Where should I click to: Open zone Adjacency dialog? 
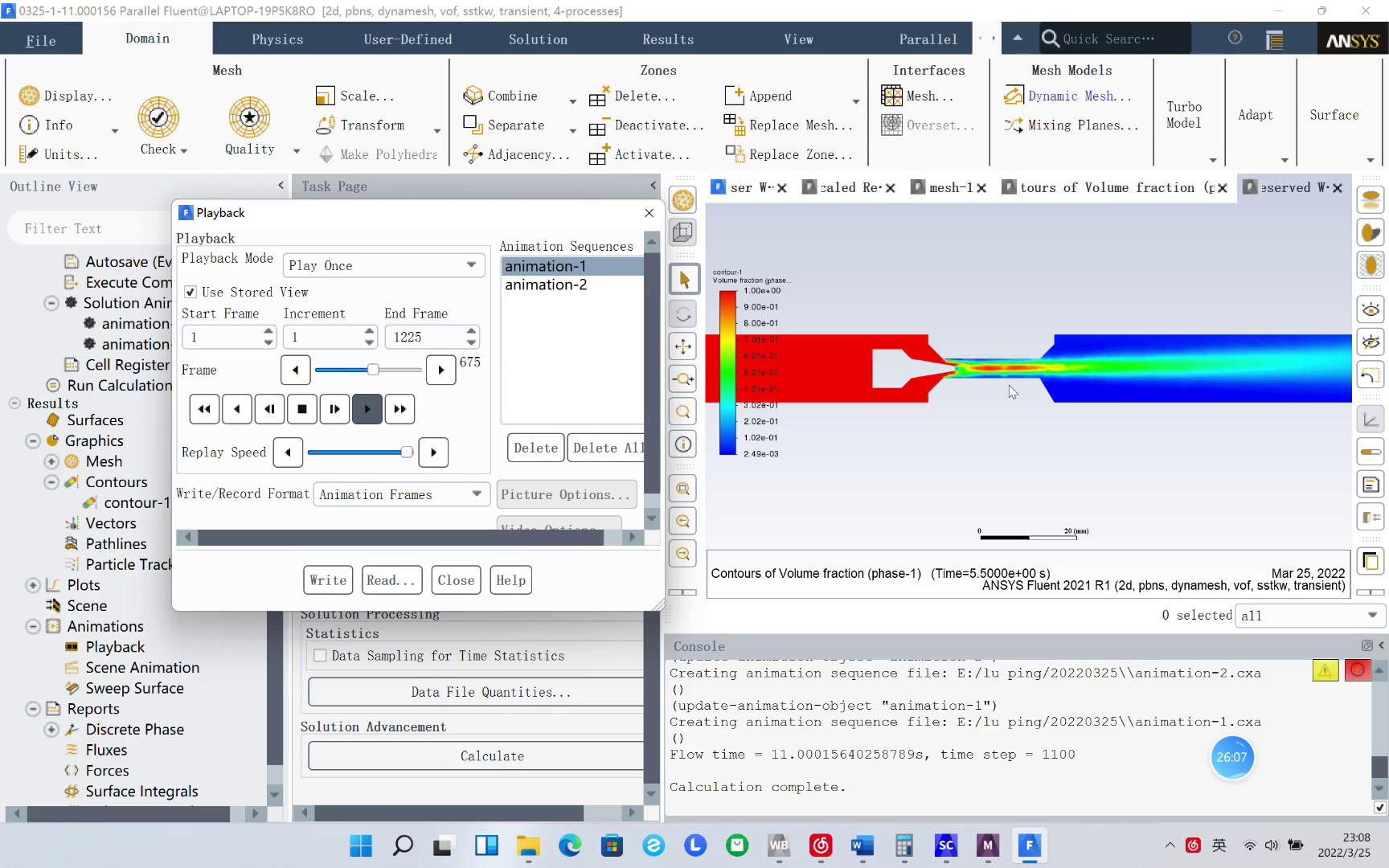coord(517,154)
